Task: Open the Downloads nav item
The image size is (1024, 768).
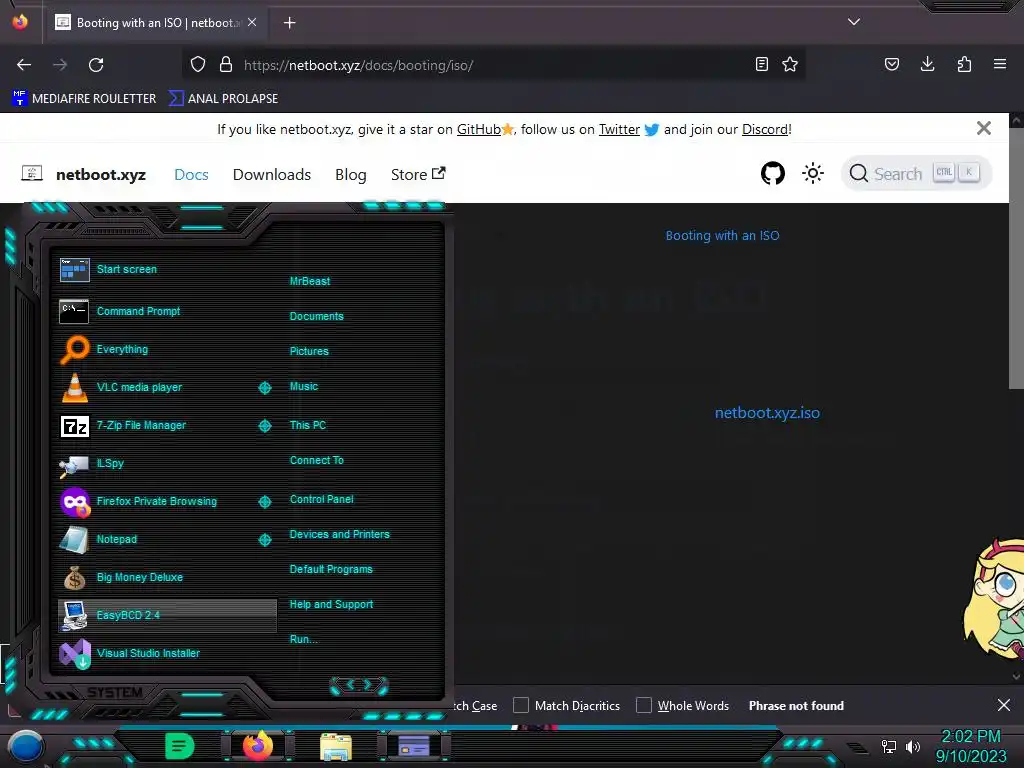Action: tap(272, 174)
